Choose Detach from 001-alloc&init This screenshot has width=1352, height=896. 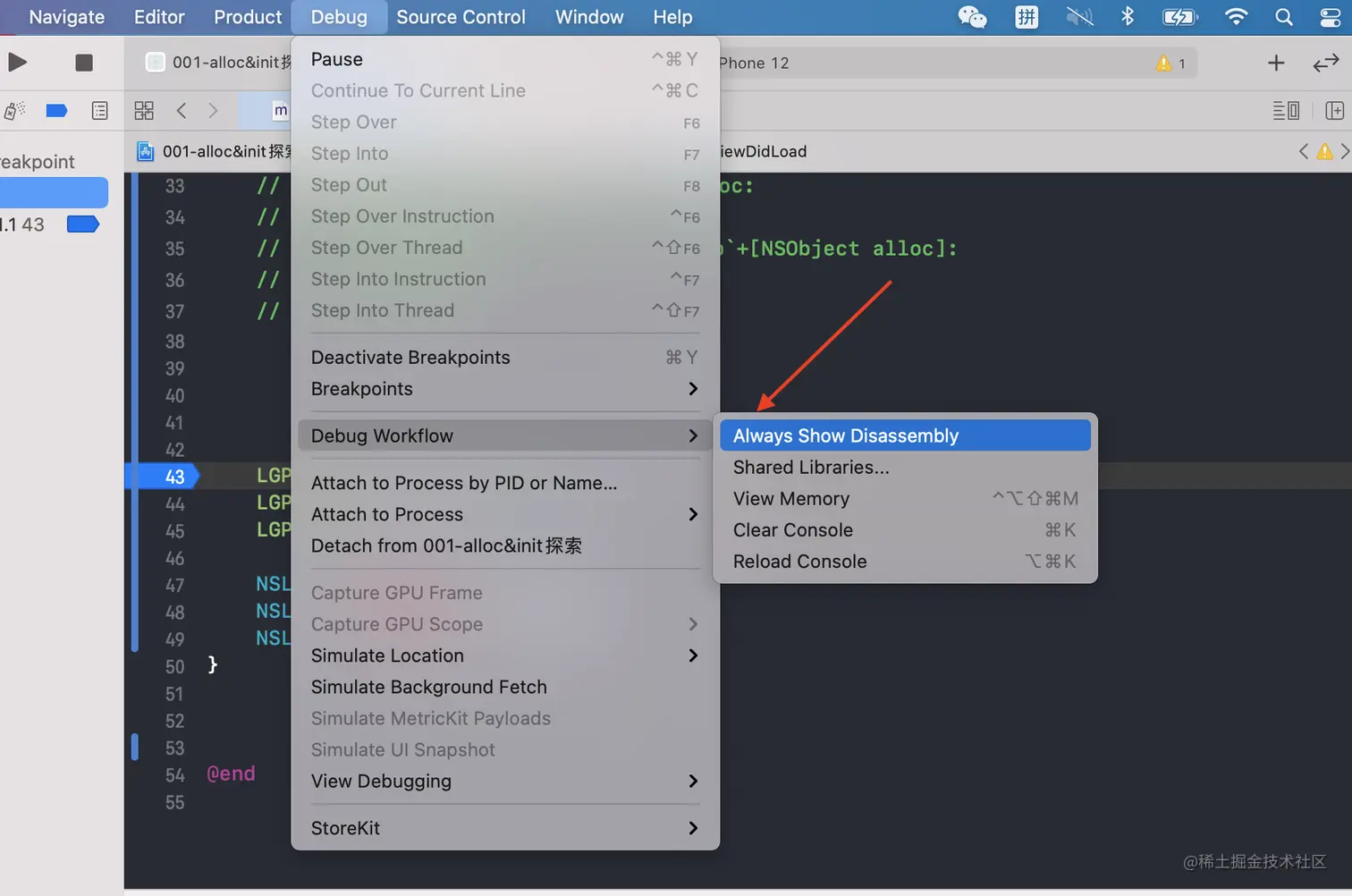pos(505,545)
